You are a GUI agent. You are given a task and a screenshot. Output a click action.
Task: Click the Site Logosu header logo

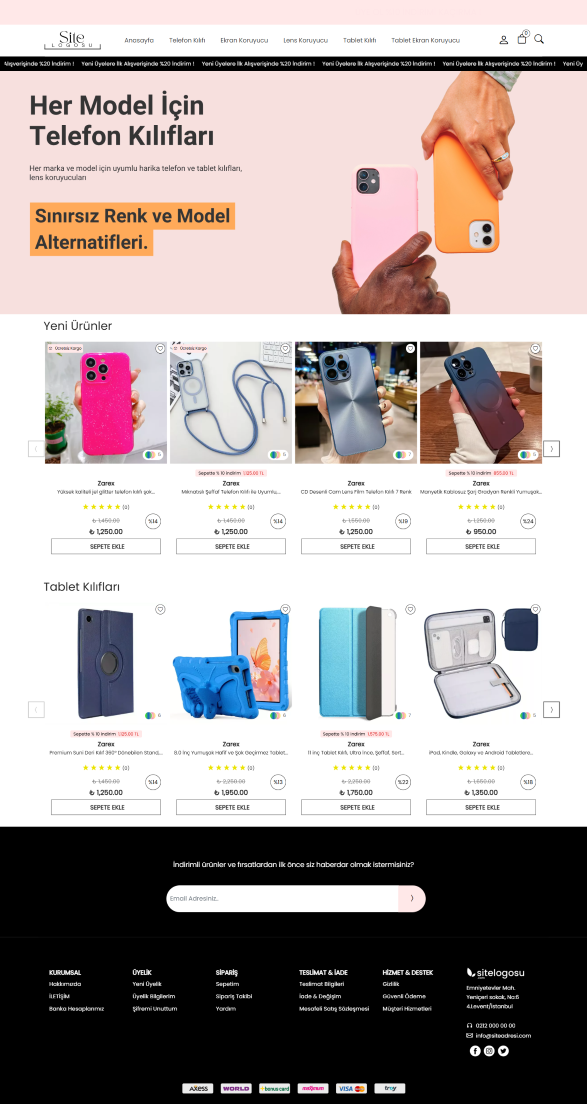(x=72, y=40)
